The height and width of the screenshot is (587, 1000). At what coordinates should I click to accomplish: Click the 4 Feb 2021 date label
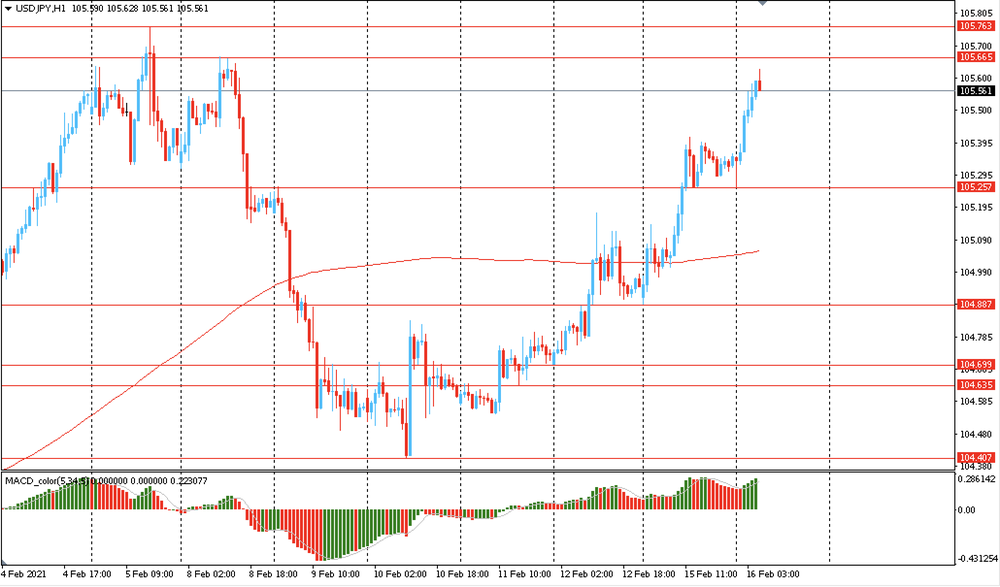[24, 574]
